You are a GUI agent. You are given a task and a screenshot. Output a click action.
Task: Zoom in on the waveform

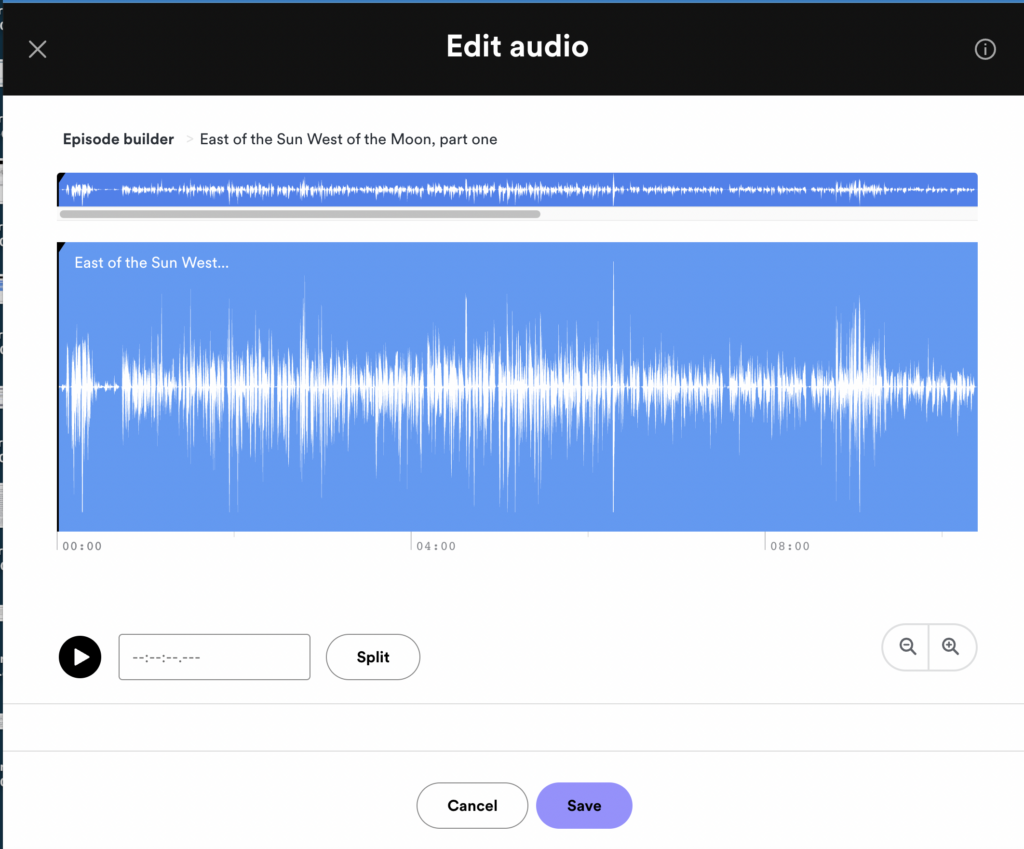coord(951,647)
